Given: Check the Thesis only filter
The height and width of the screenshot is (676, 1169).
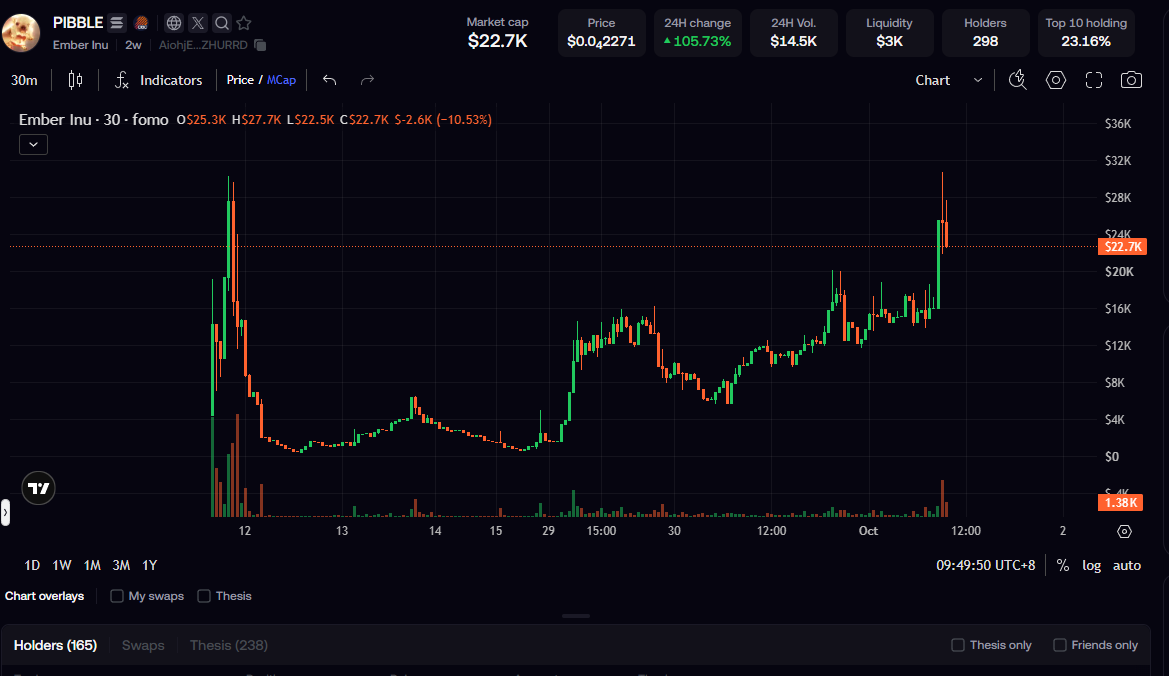Looking at the screenshot, I should pyautogui.click(x=958, y=645).
